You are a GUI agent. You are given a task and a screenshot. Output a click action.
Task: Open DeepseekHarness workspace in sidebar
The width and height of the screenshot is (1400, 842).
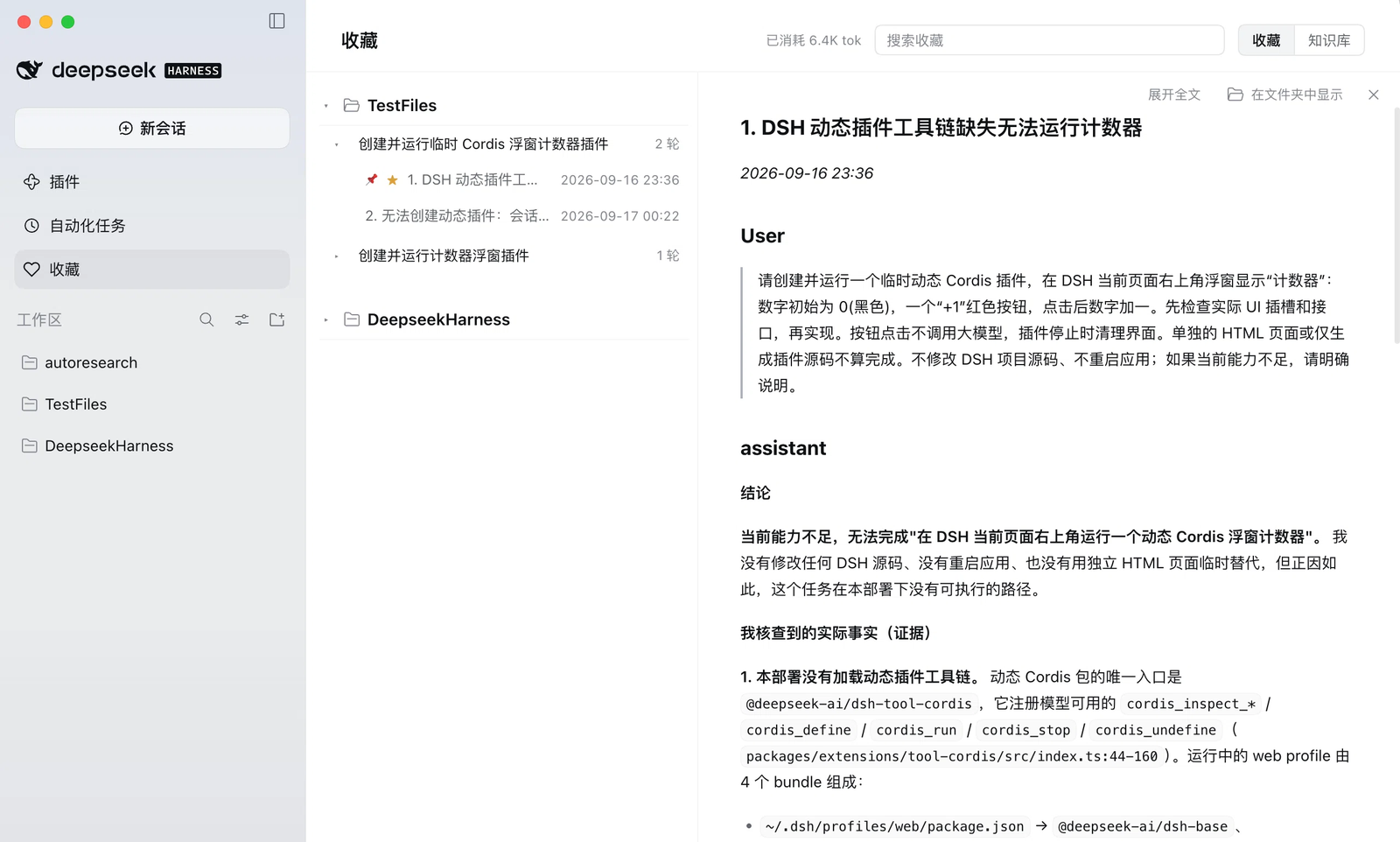pyautogui.click(x=152, y=446)
